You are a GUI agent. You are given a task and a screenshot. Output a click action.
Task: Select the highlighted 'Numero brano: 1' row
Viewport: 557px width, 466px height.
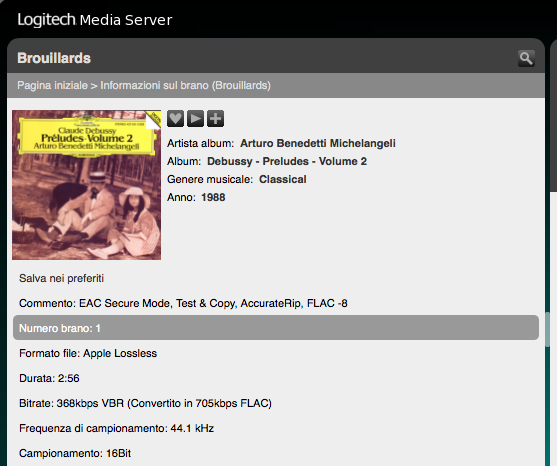[276, 328]
